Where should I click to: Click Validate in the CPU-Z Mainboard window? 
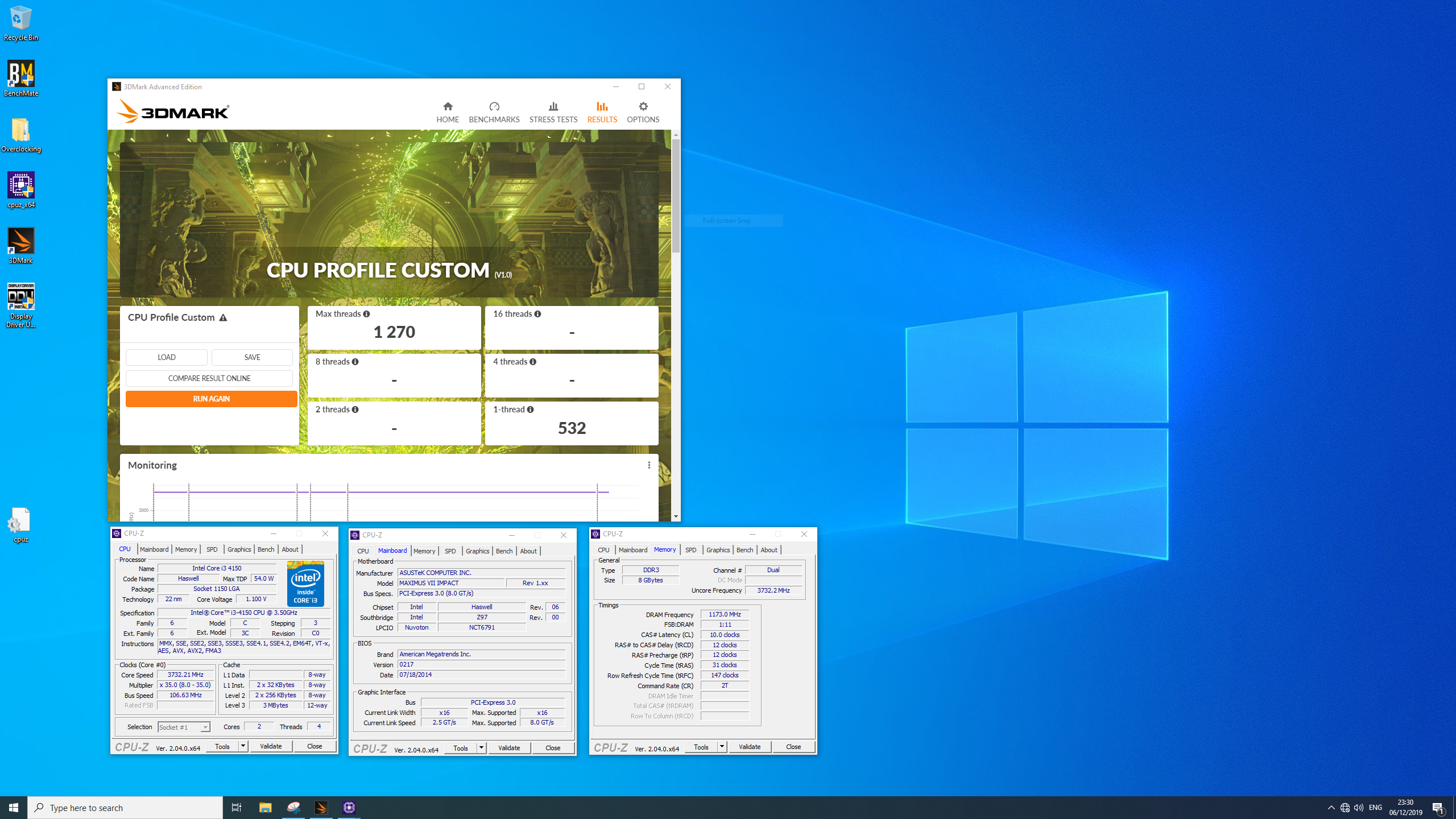click(x=509, y=748)
